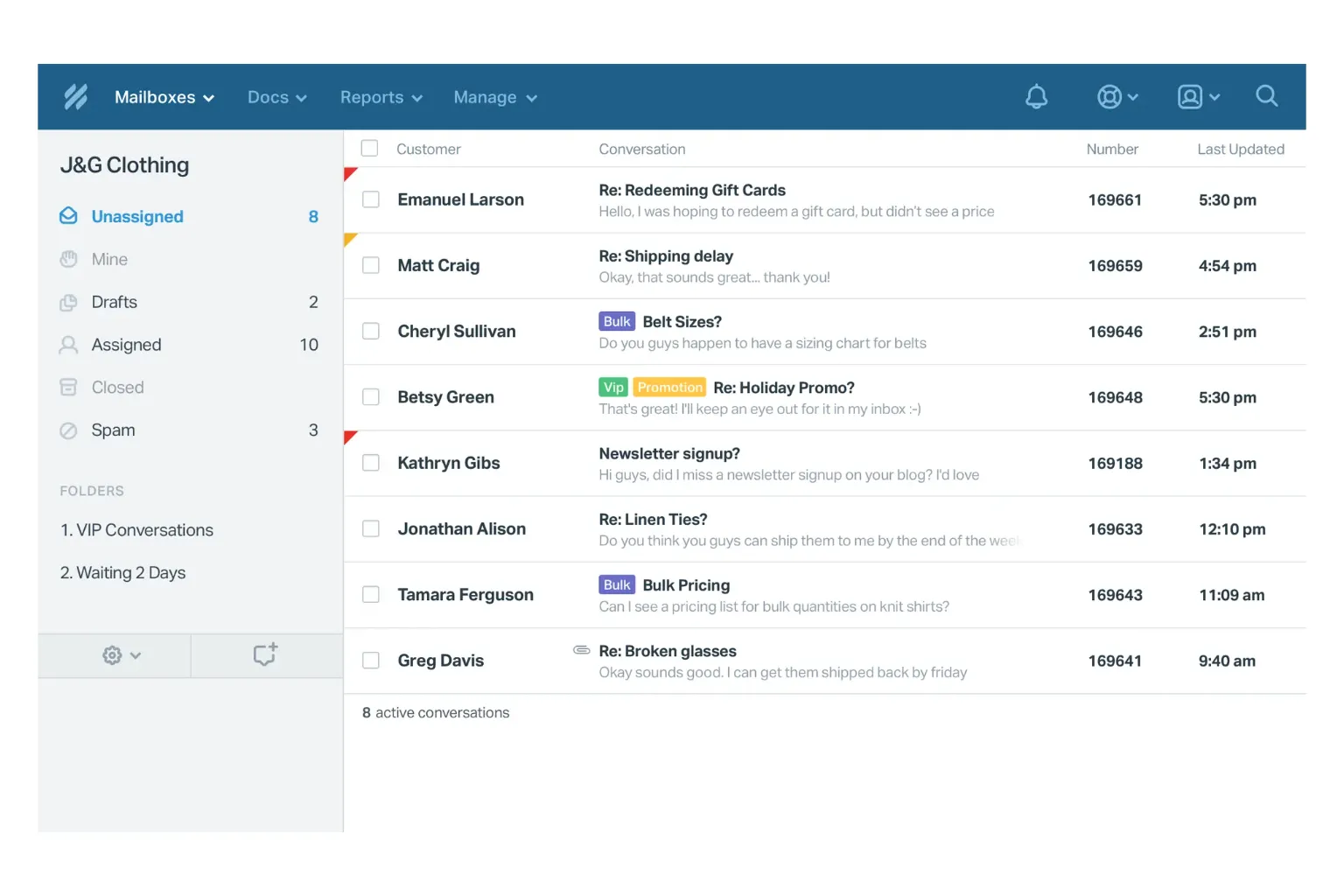Image resolution: width=1344 pixels, height=896 pixels.
Task: Click the Spam blocked icon
Action: (68, 430)
